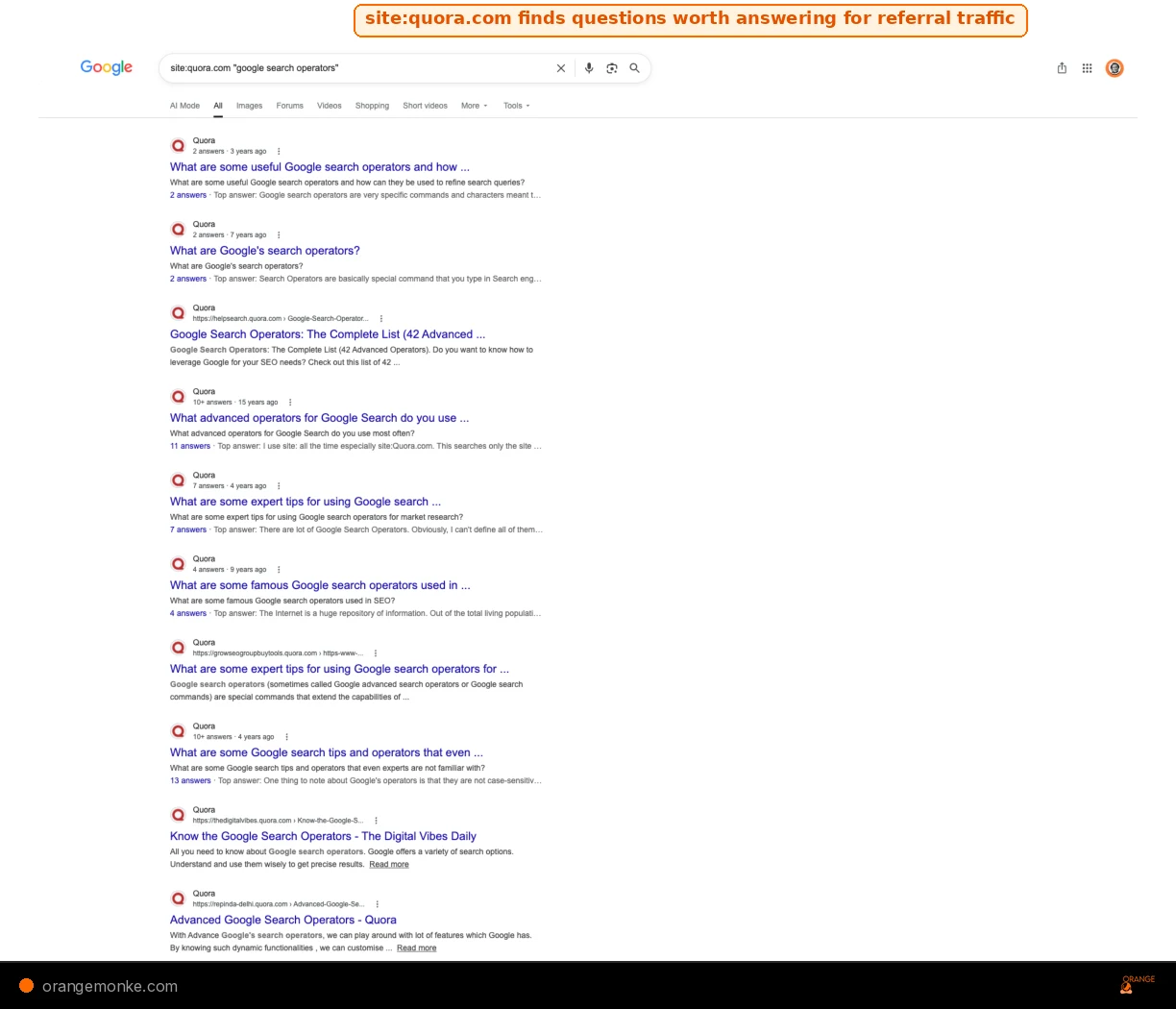Open the Google apps grid icon

1088,68
